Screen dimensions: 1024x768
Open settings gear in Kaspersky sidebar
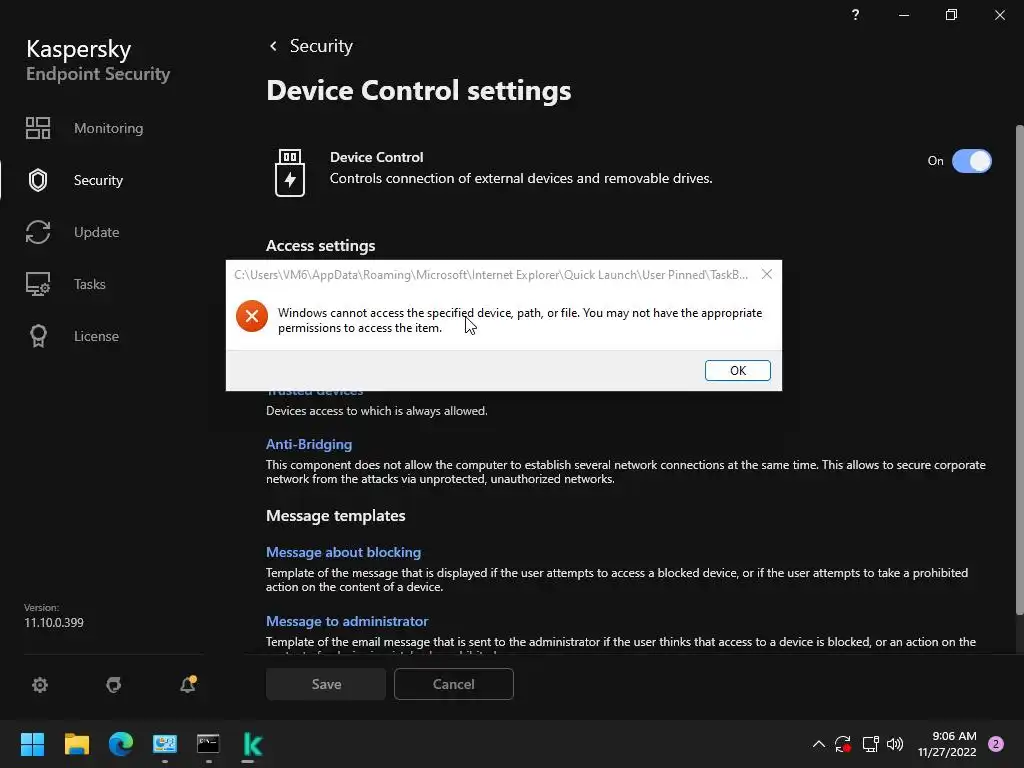tap(40, 684)
